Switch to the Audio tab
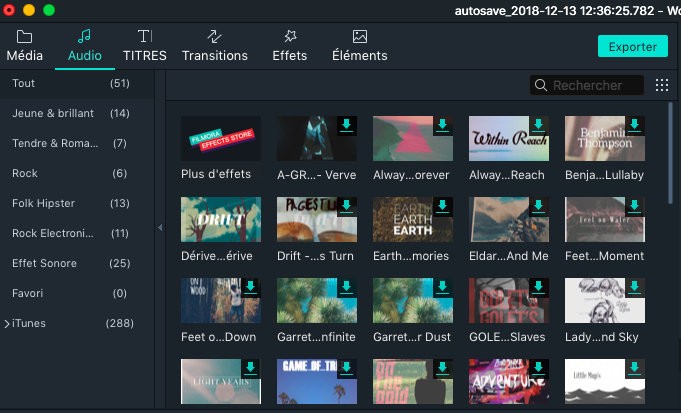The image size is (681, 413). (x=85, y=46)
